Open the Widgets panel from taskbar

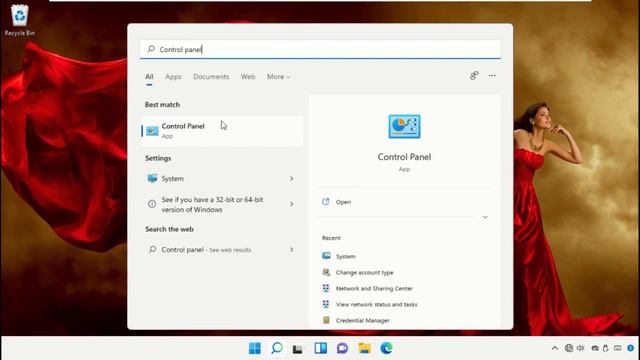click(x=320, y=348)
